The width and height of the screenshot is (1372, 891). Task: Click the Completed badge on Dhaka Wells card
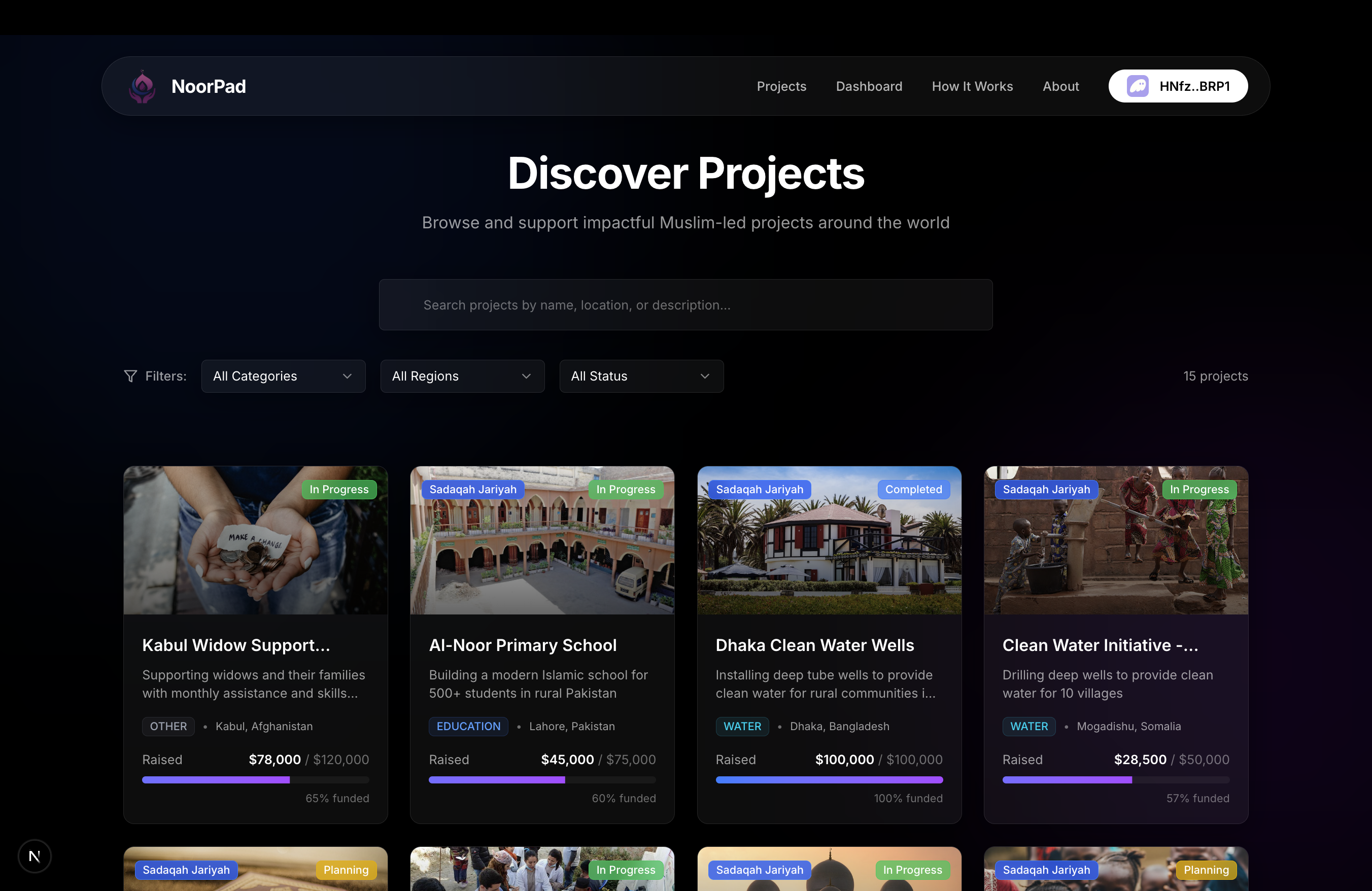tap(913, 489)
